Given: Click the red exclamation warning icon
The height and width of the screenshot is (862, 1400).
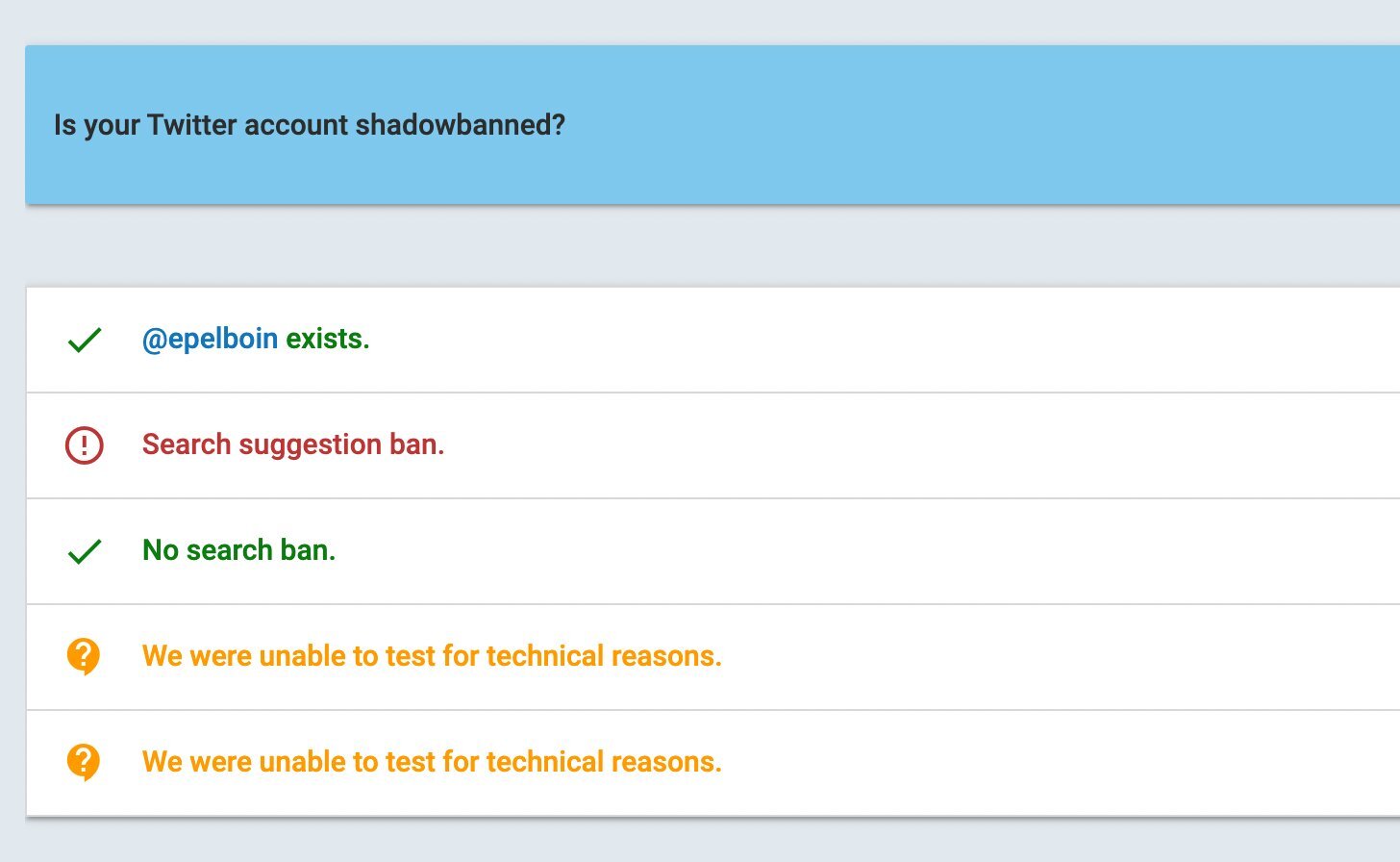Looking at the screenshot, I should 85,445.
